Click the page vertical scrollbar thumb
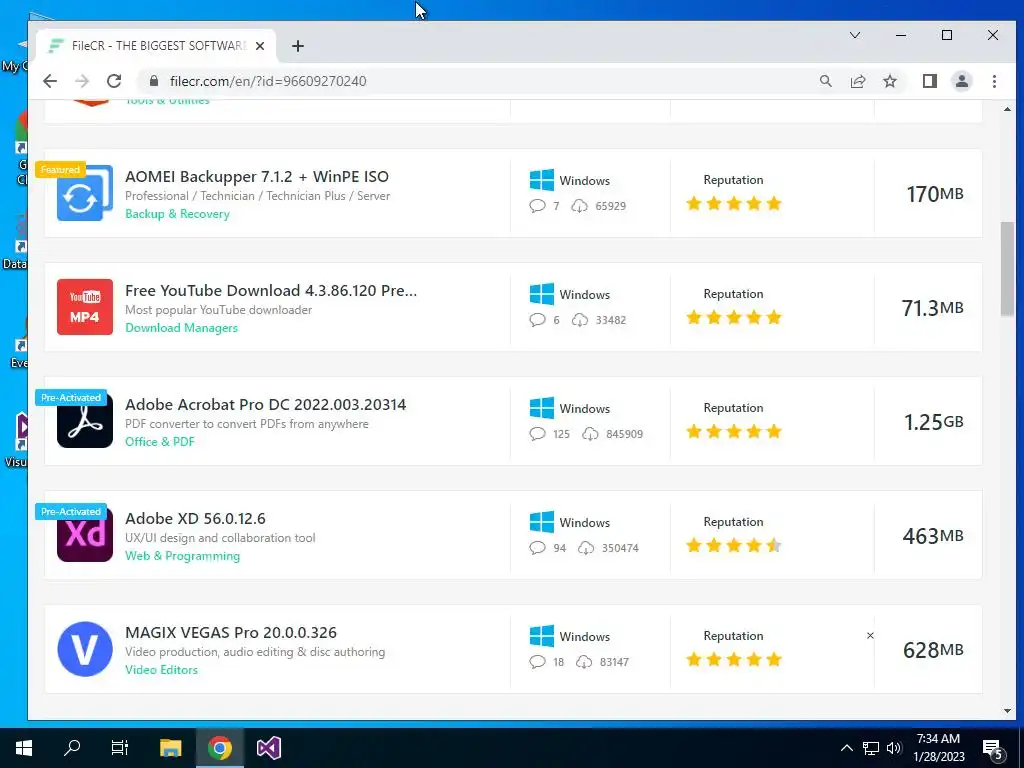 1007,269
